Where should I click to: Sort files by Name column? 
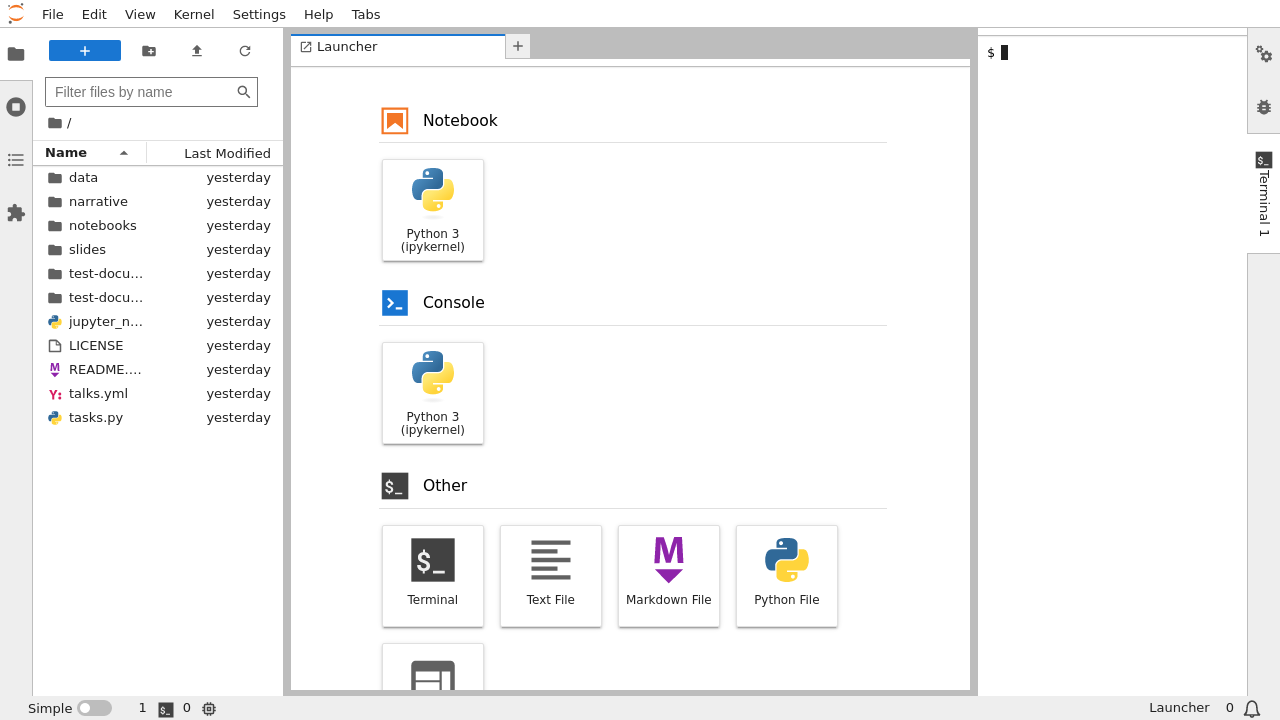pyautogui.click(x=89, y=153)
